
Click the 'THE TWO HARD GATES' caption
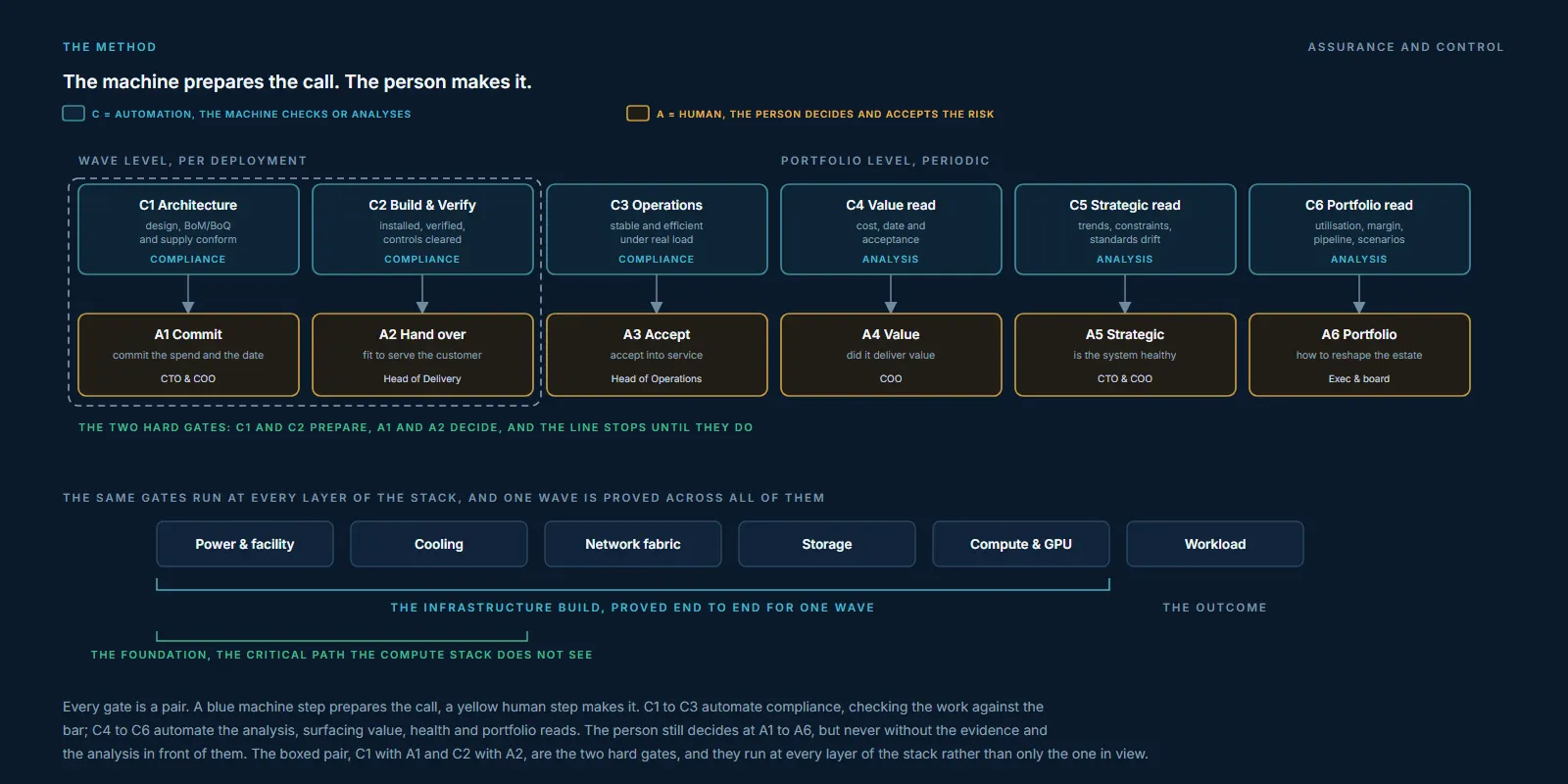416,427
